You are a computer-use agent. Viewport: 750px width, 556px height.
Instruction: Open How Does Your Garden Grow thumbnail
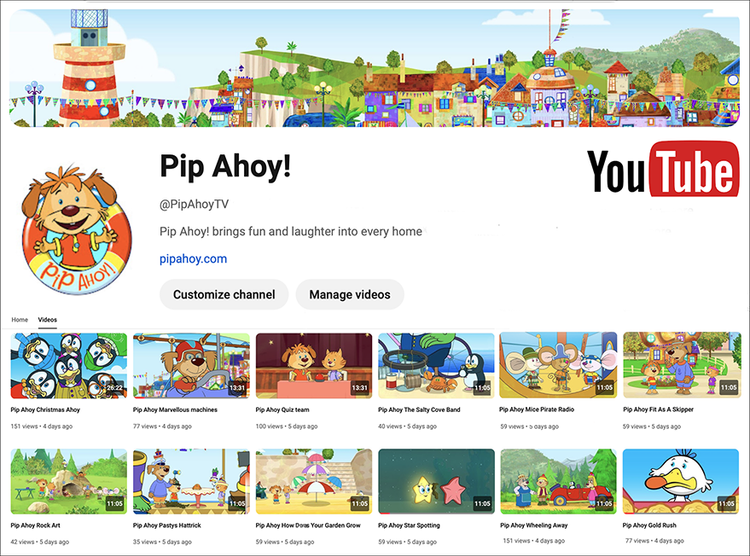point(314,481)
